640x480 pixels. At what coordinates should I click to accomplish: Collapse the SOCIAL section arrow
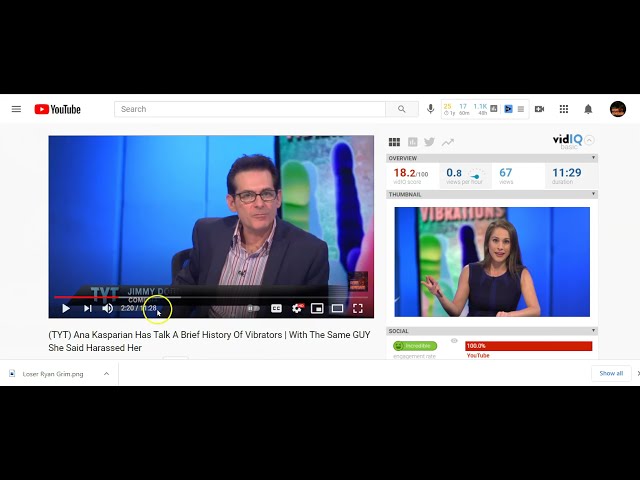[x=593, y=330]
